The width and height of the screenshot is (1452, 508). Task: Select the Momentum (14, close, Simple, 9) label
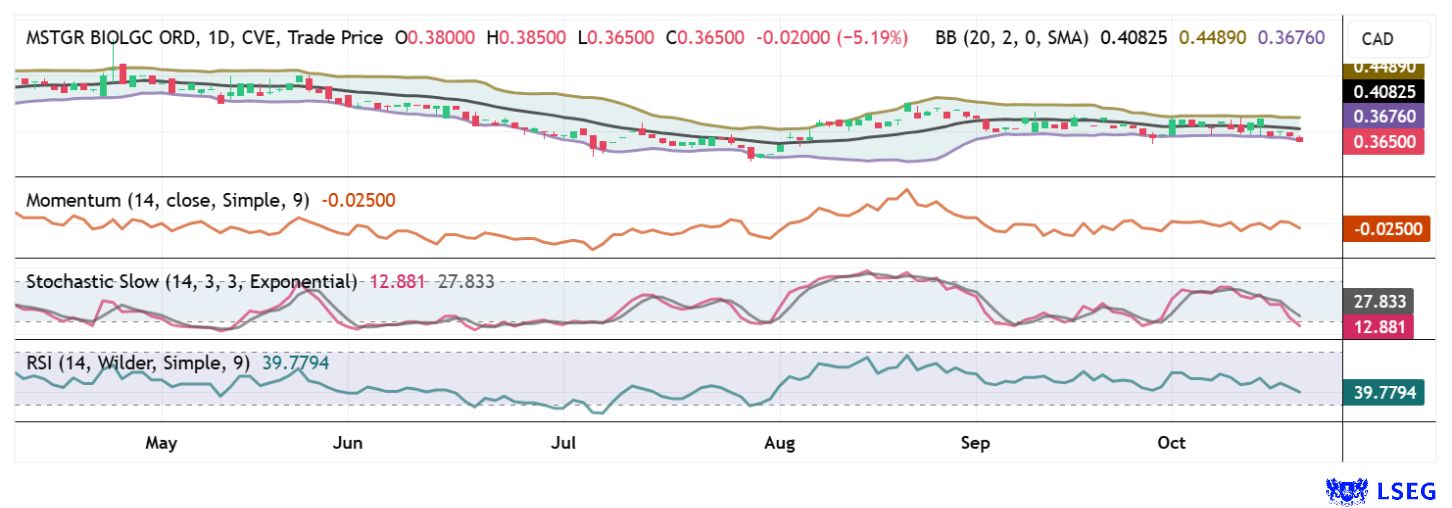170,200
